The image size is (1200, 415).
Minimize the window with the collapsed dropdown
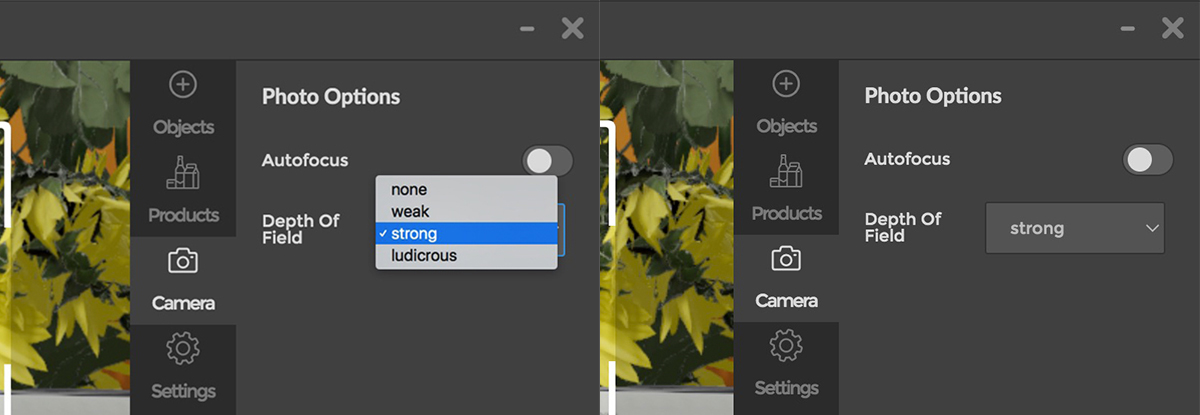[x=1128, y=30]
